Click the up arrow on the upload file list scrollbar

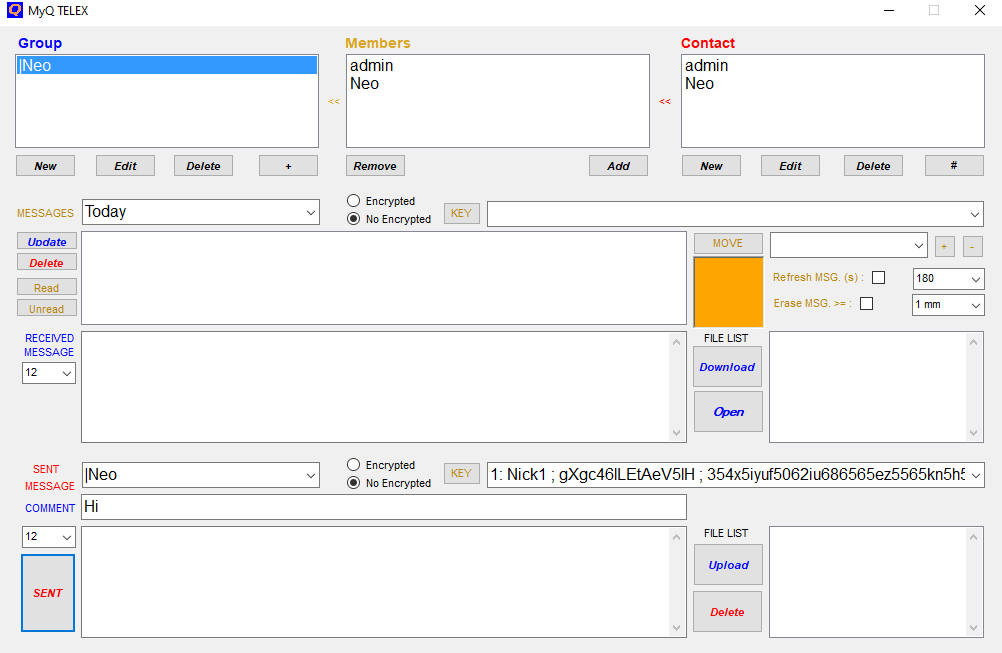(973, 537)
